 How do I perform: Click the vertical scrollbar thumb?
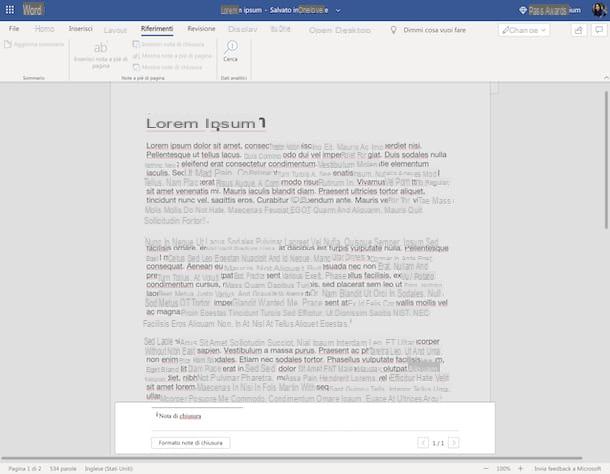click(x=606, y=160)
